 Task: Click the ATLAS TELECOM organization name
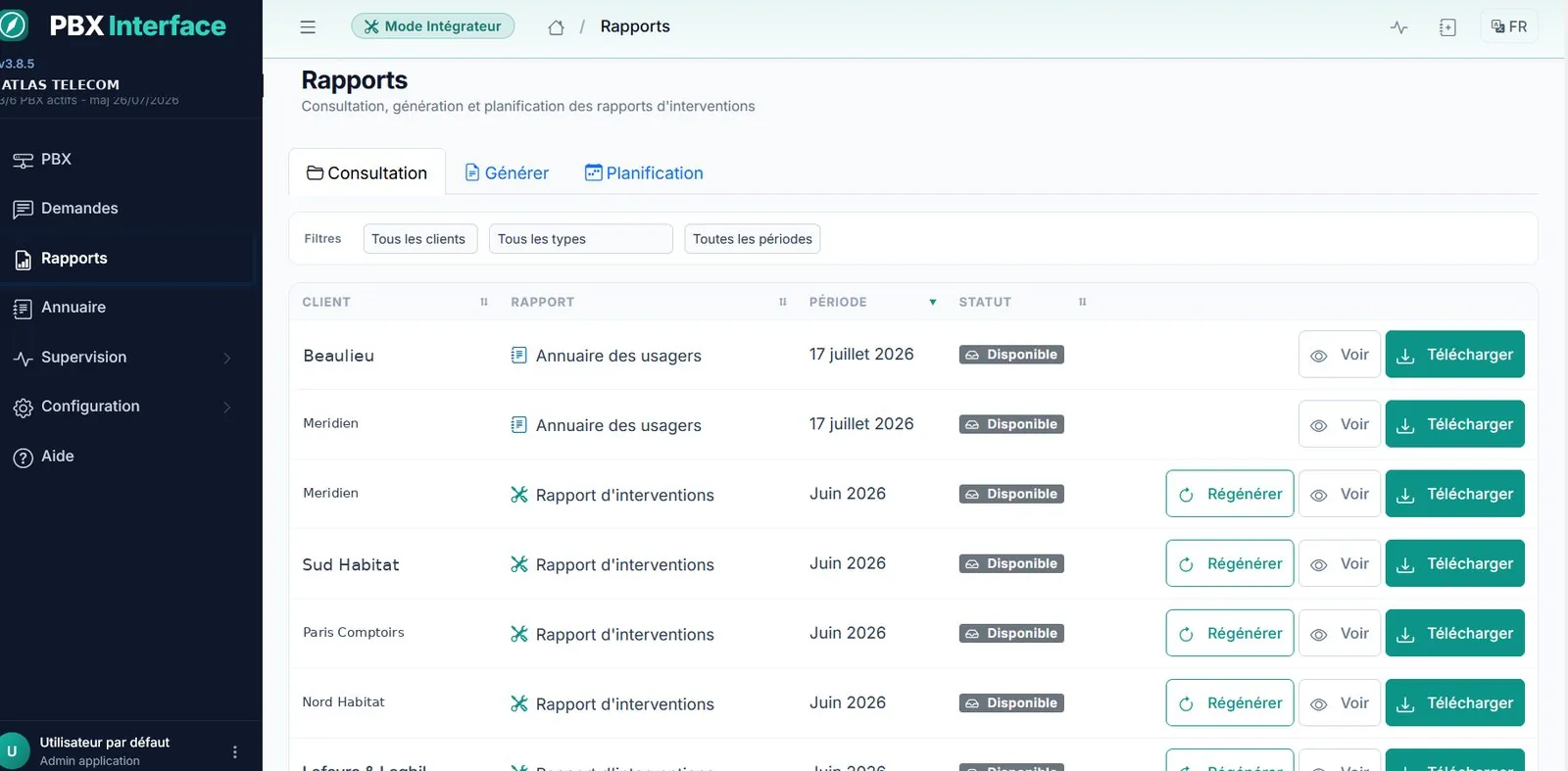[60, 85]
